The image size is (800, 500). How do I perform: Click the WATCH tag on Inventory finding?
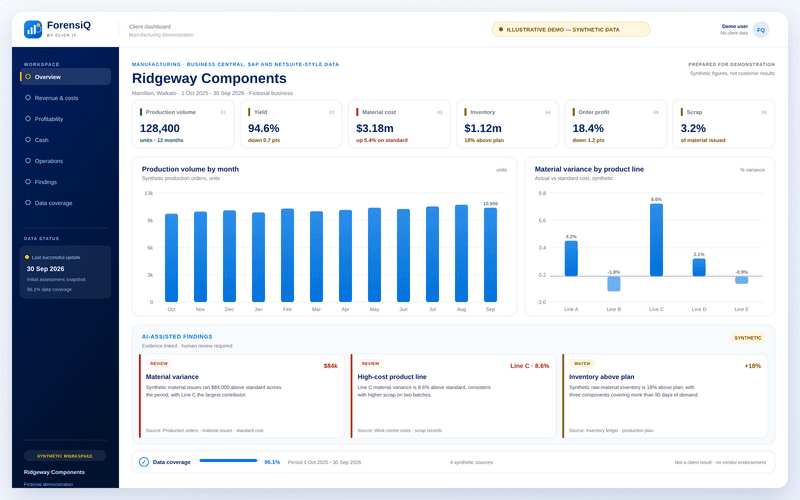pos(582,364)
